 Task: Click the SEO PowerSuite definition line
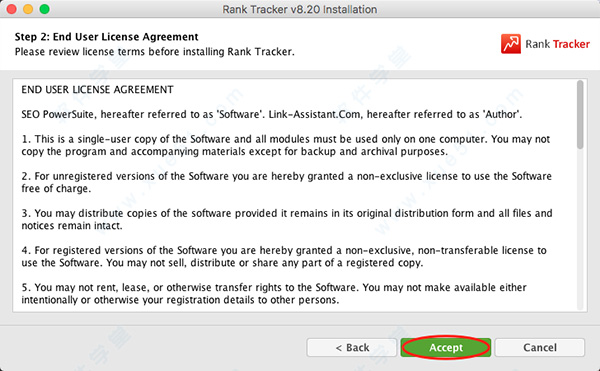tap(272, 114)
